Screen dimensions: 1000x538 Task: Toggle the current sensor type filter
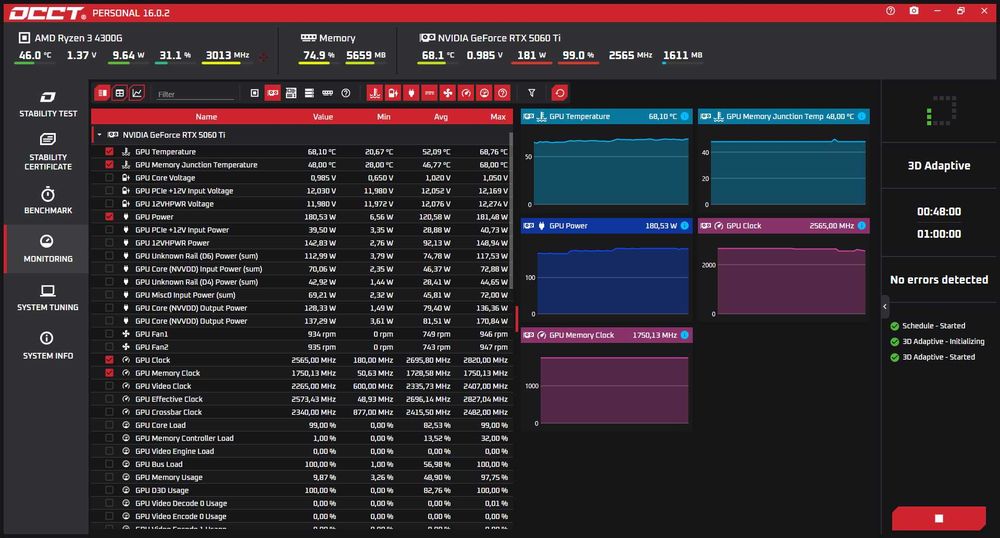[429, 93]
